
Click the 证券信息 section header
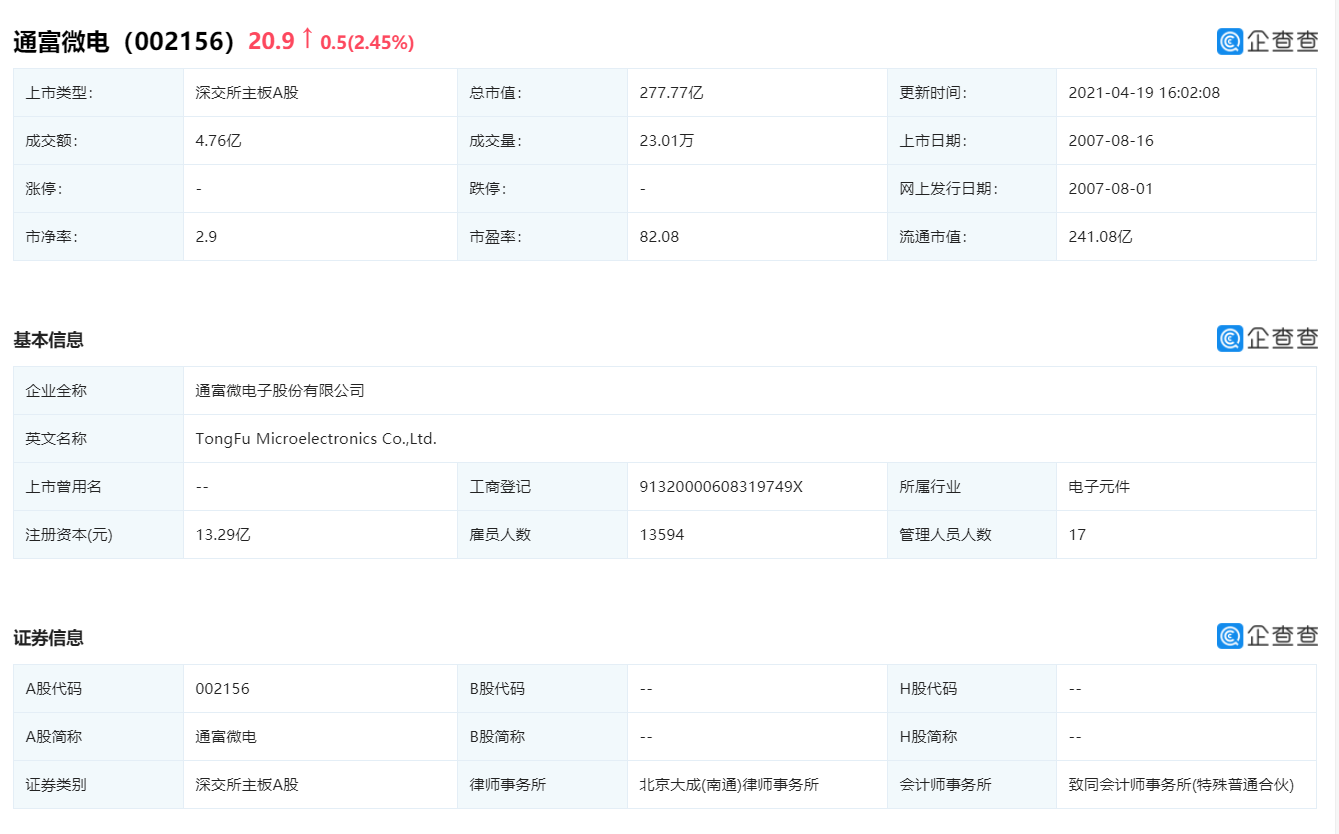pyautogui.click(x=46, y=637)
